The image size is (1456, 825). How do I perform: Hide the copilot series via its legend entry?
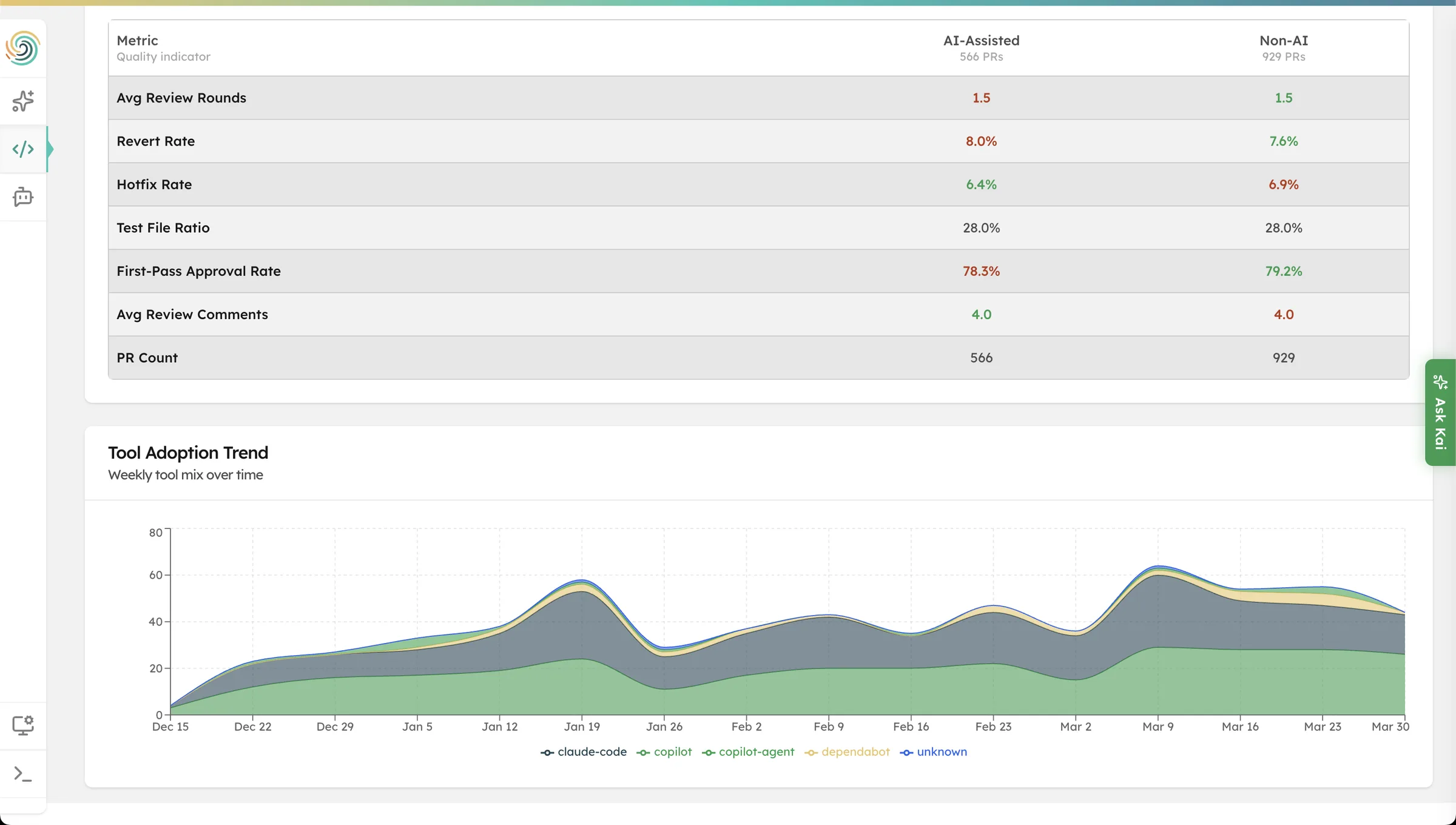(672, 752)
